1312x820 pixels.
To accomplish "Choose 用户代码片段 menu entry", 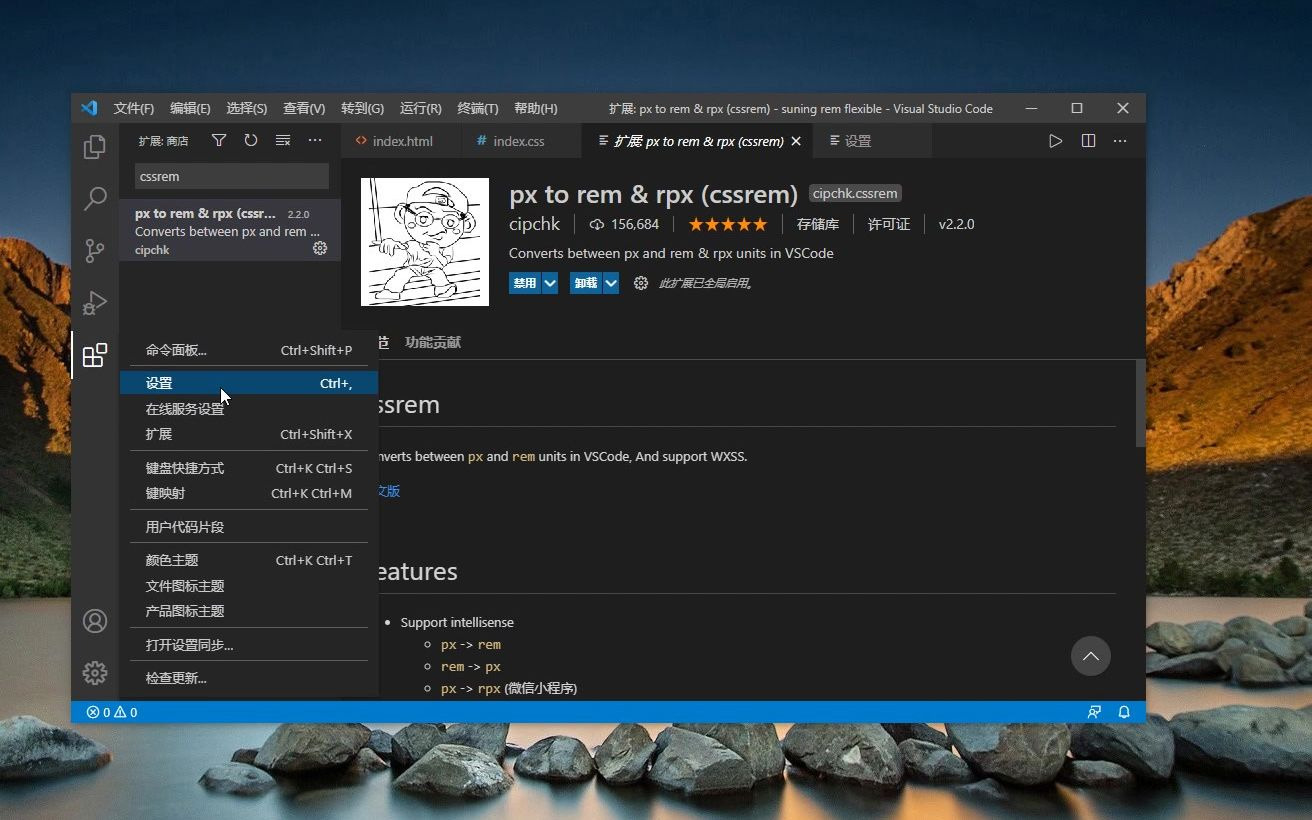I will tap(249, 527).
